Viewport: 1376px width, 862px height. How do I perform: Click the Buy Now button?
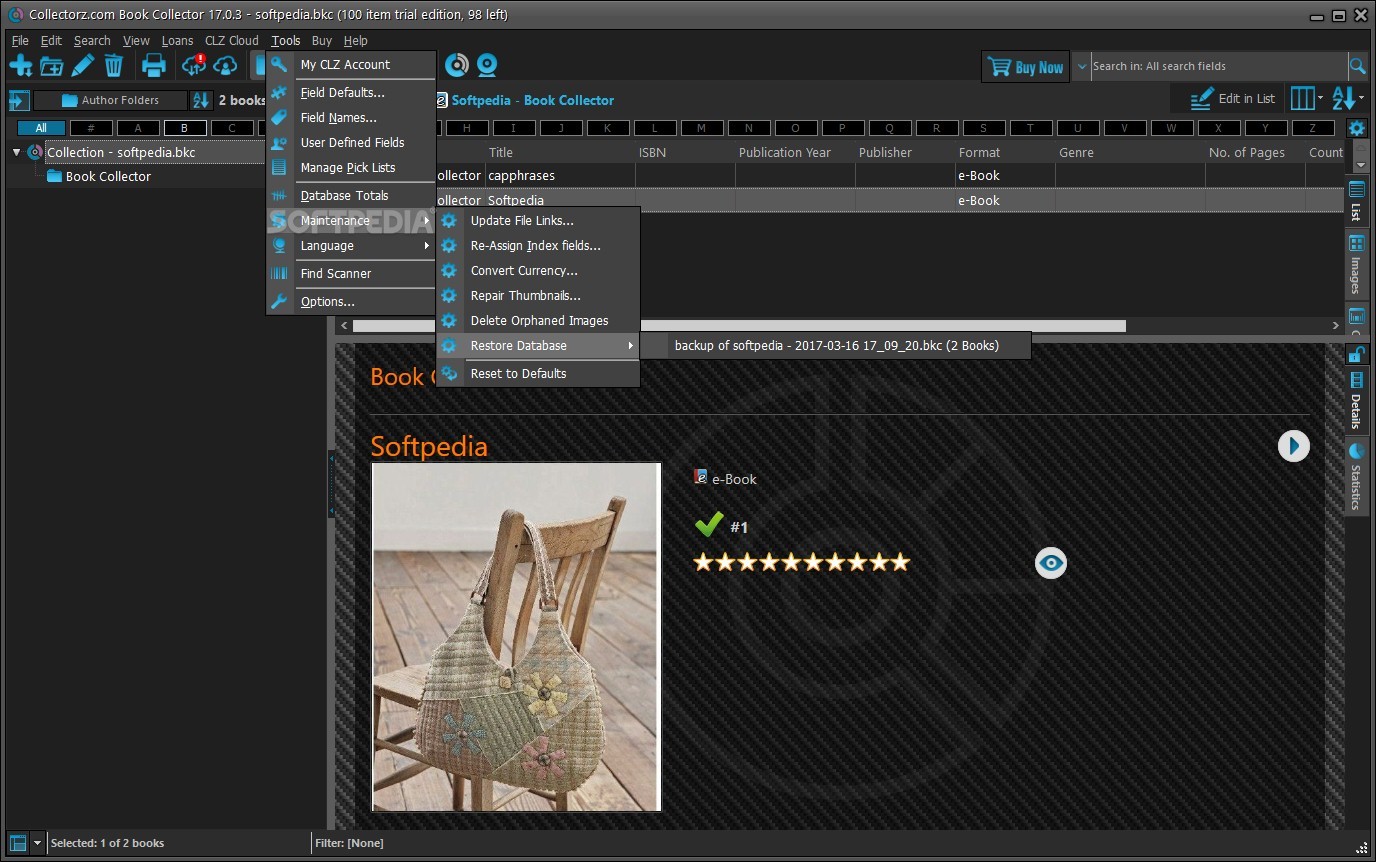[1026, 67]
